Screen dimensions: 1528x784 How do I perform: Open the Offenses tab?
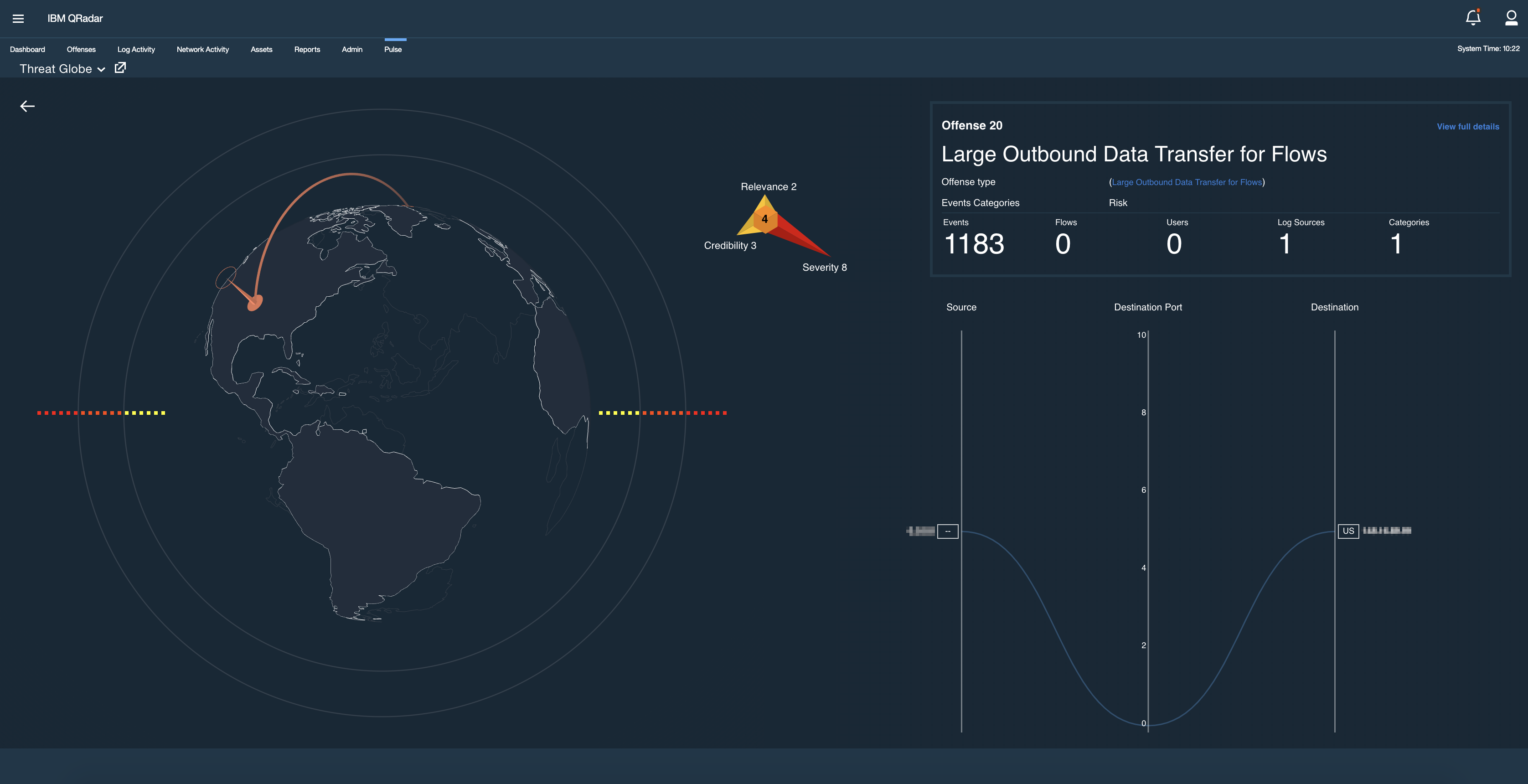(81, 49)
